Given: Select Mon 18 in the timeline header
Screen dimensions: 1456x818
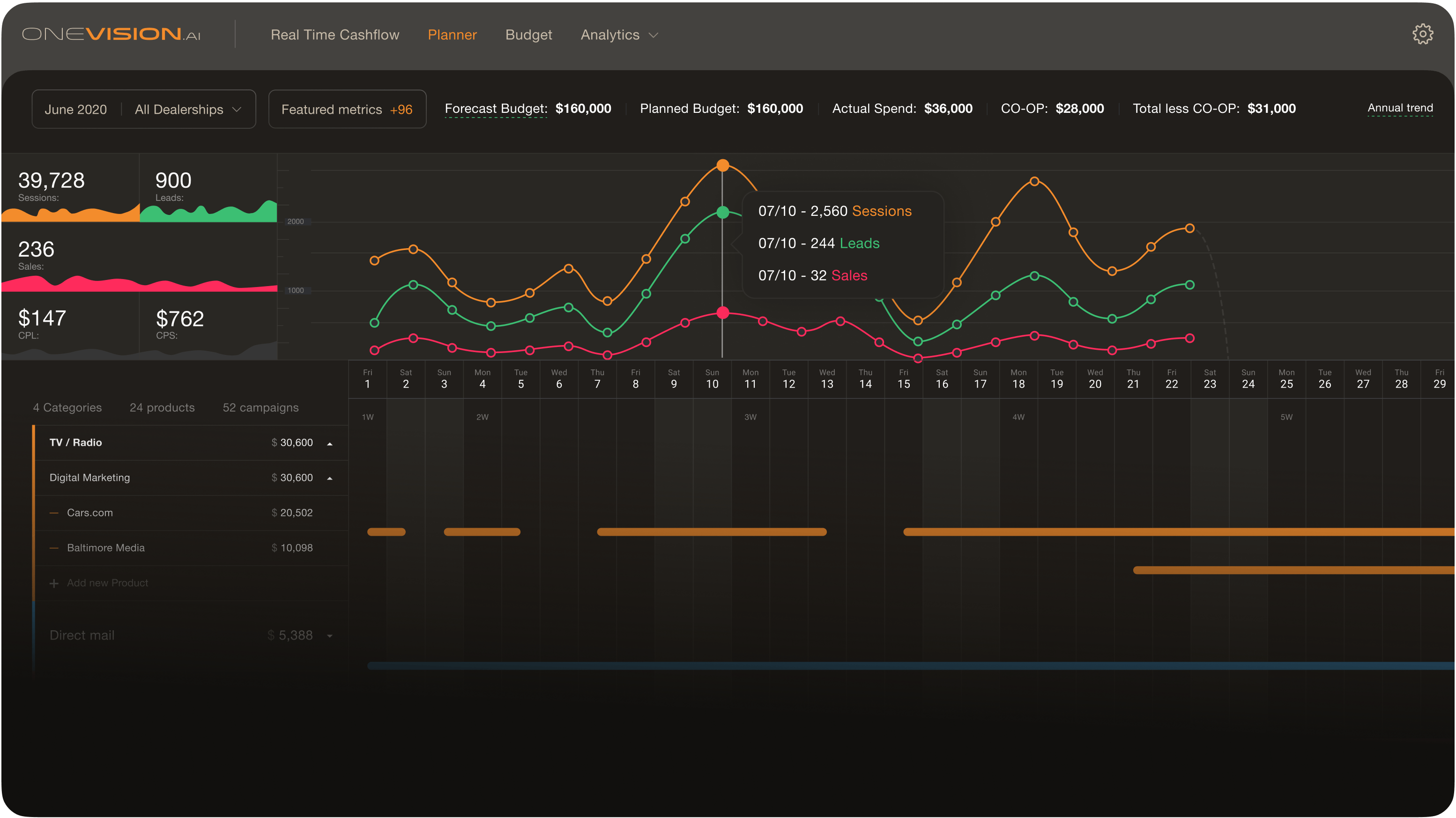Looking at the screenshot, I should [1018, 379].
